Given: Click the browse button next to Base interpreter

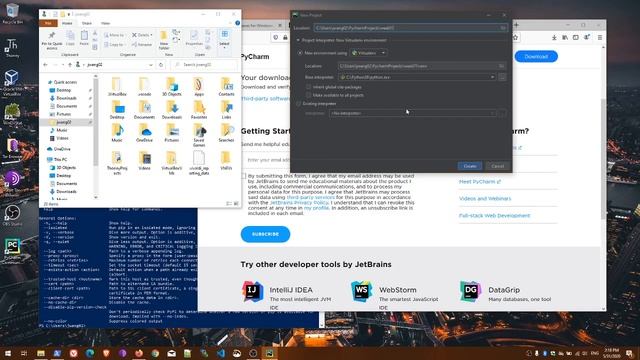Looking at the screenshot, I should click(502, 77).
